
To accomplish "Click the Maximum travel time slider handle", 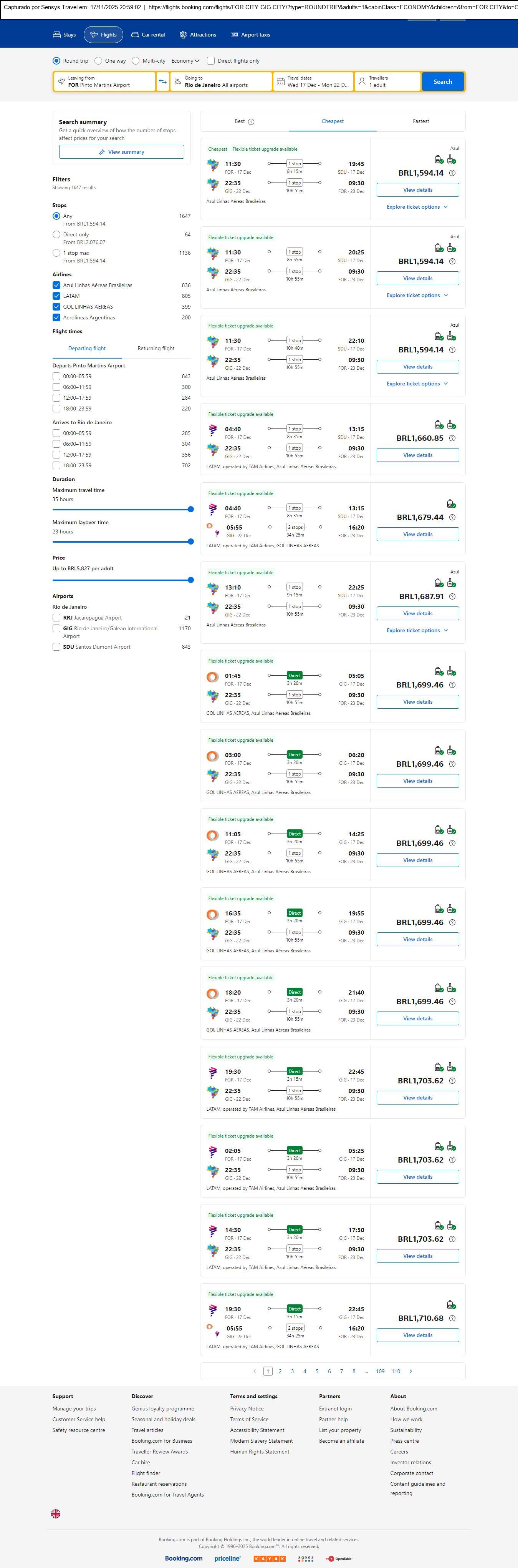I will [x=190, y=510].
